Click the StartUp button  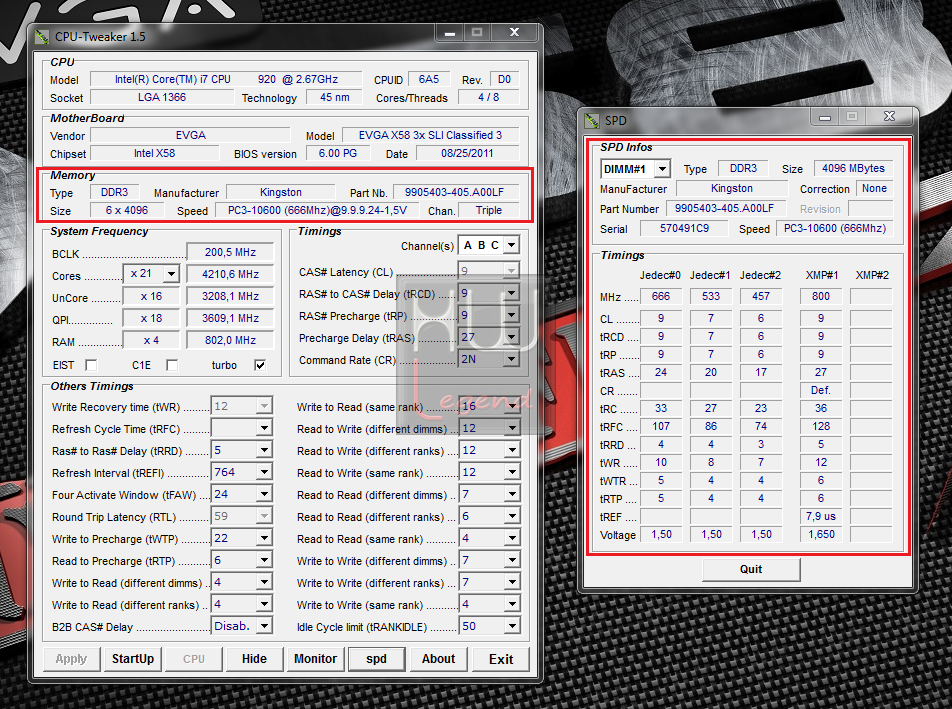(133, 659)
